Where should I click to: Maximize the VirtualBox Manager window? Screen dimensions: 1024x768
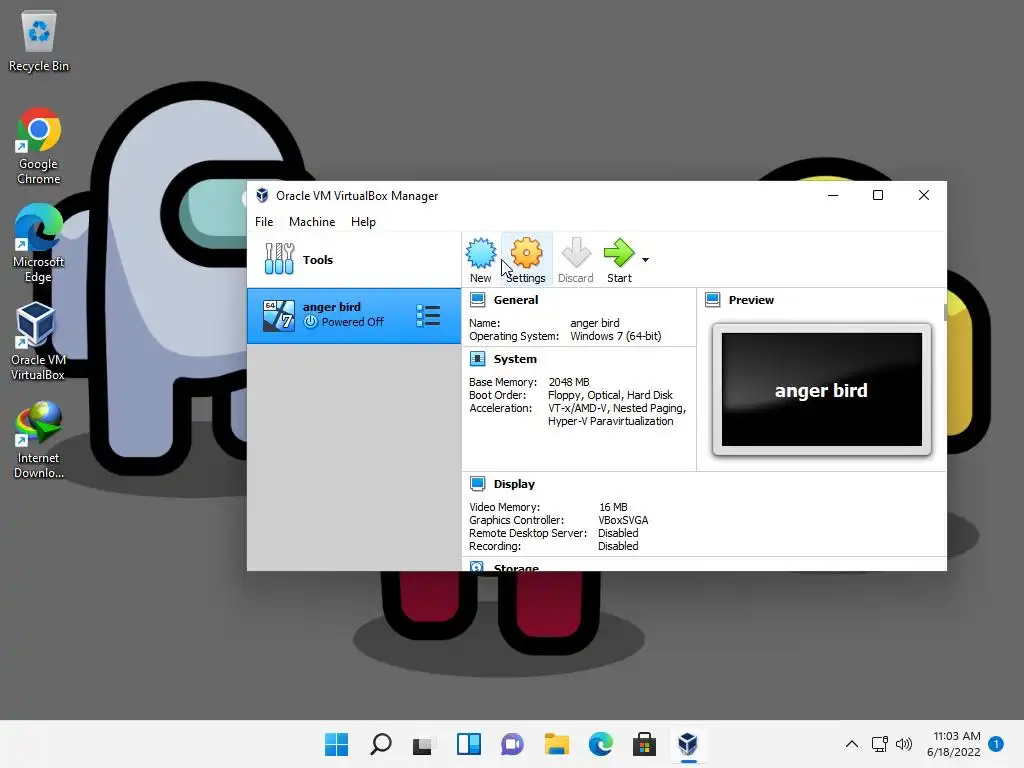878,195
